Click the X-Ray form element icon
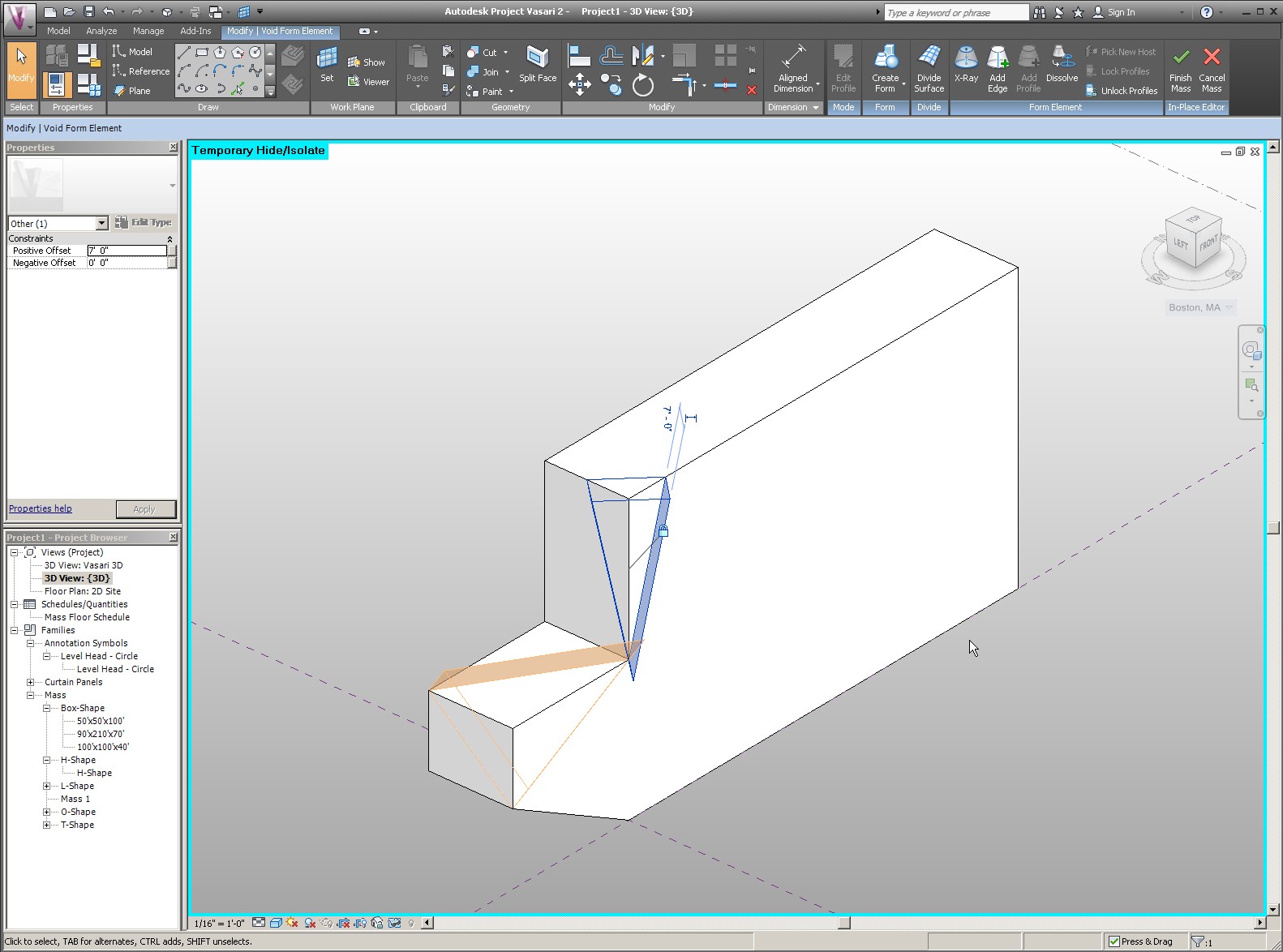Viewport: 1283px width, 952px height. 965,65
